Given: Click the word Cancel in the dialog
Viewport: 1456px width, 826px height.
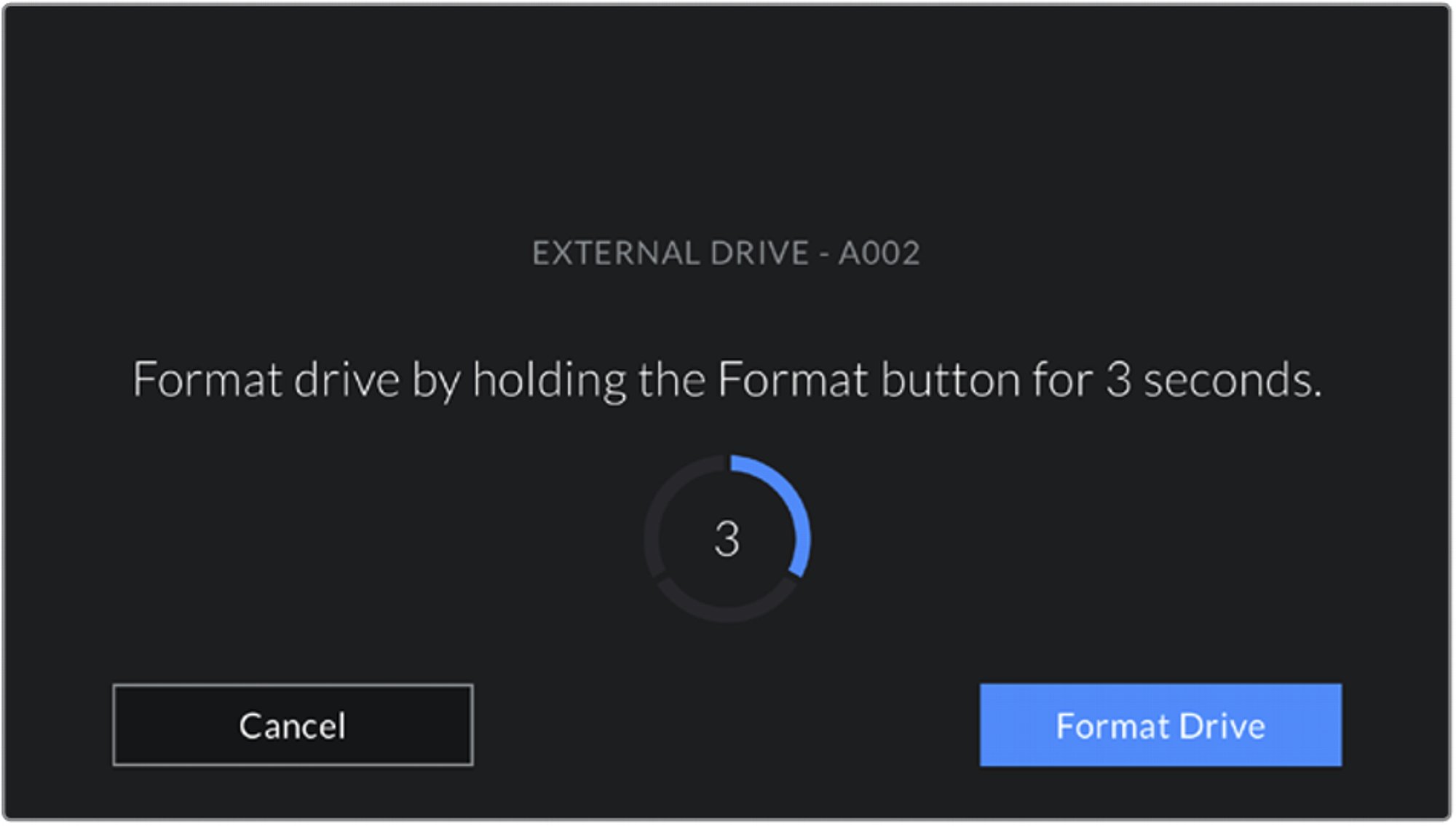Looking at the screenshot, I should point(293,726).
